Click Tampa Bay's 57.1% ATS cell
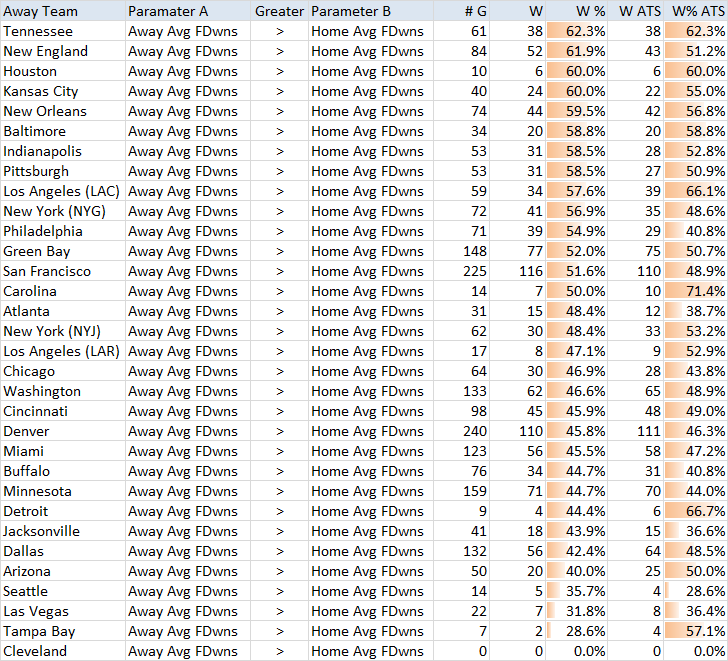 click(x=696, y=631)
